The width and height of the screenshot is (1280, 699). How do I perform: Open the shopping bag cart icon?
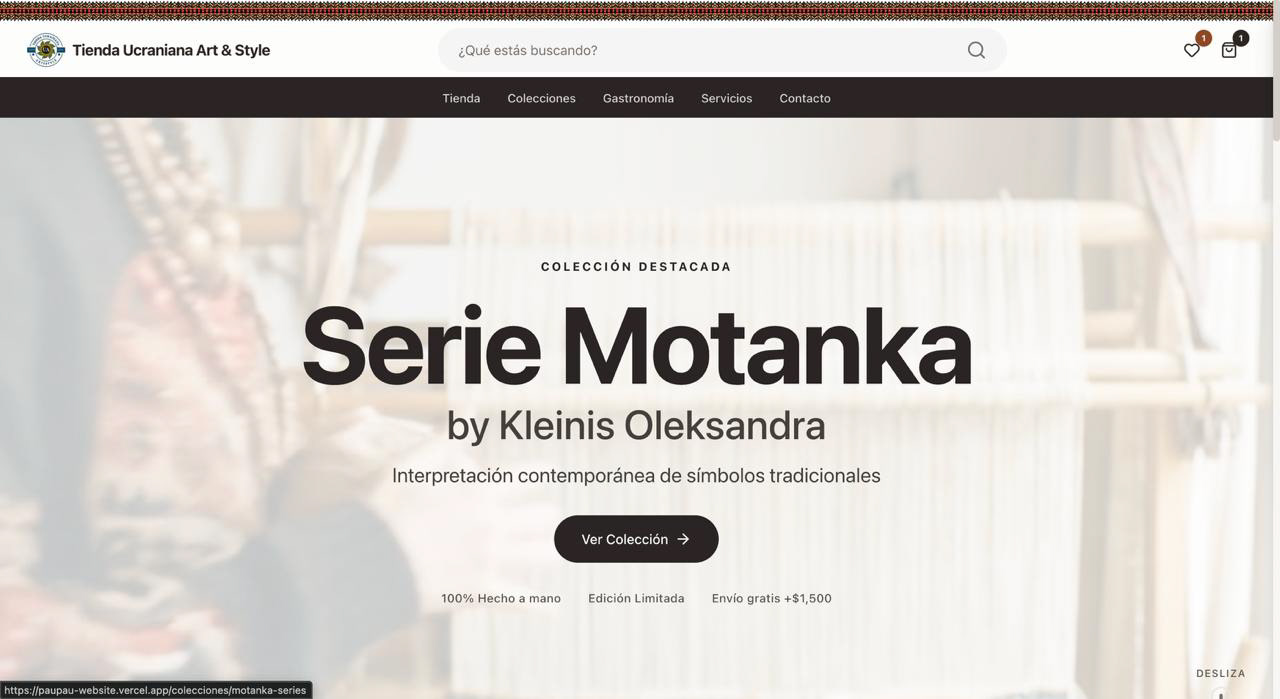click(x=1229, y=50)
